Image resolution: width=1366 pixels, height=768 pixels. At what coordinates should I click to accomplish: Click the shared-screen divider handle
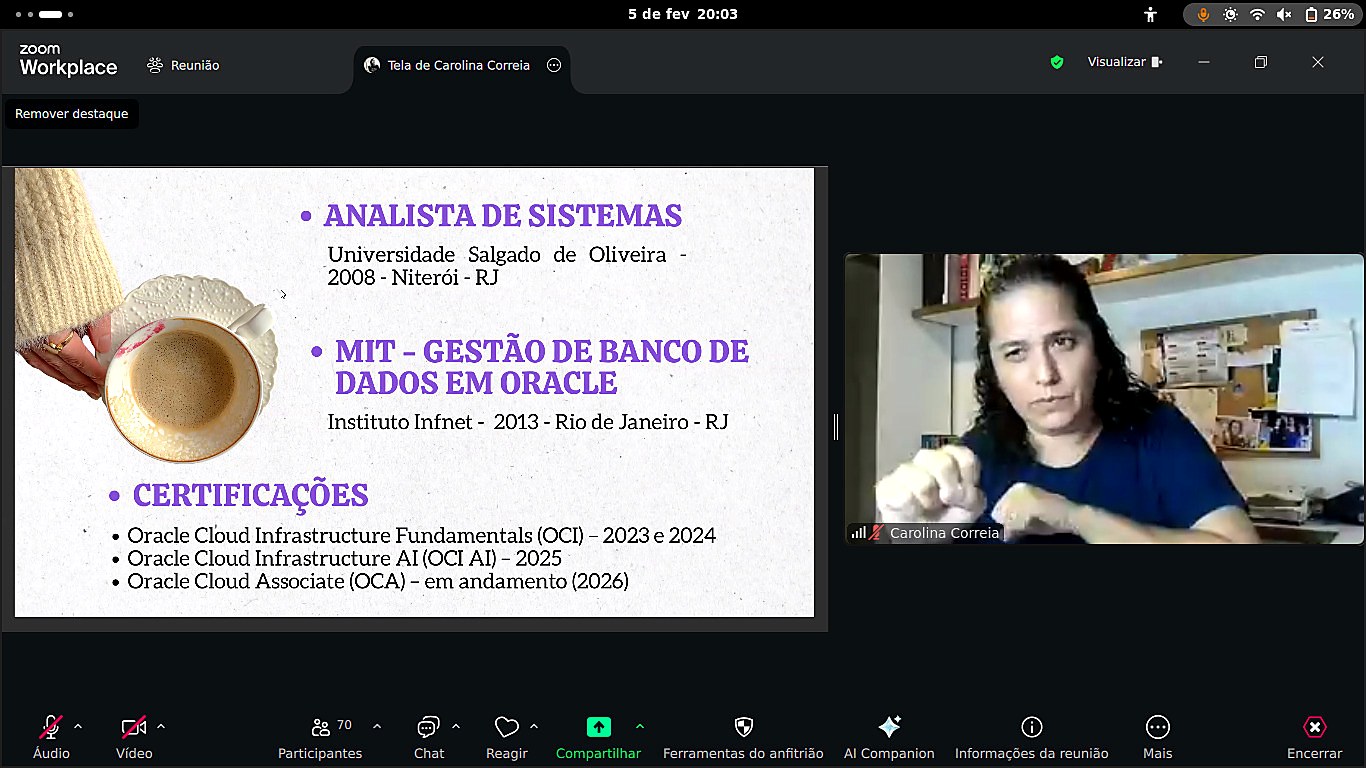tap(836, 427)
